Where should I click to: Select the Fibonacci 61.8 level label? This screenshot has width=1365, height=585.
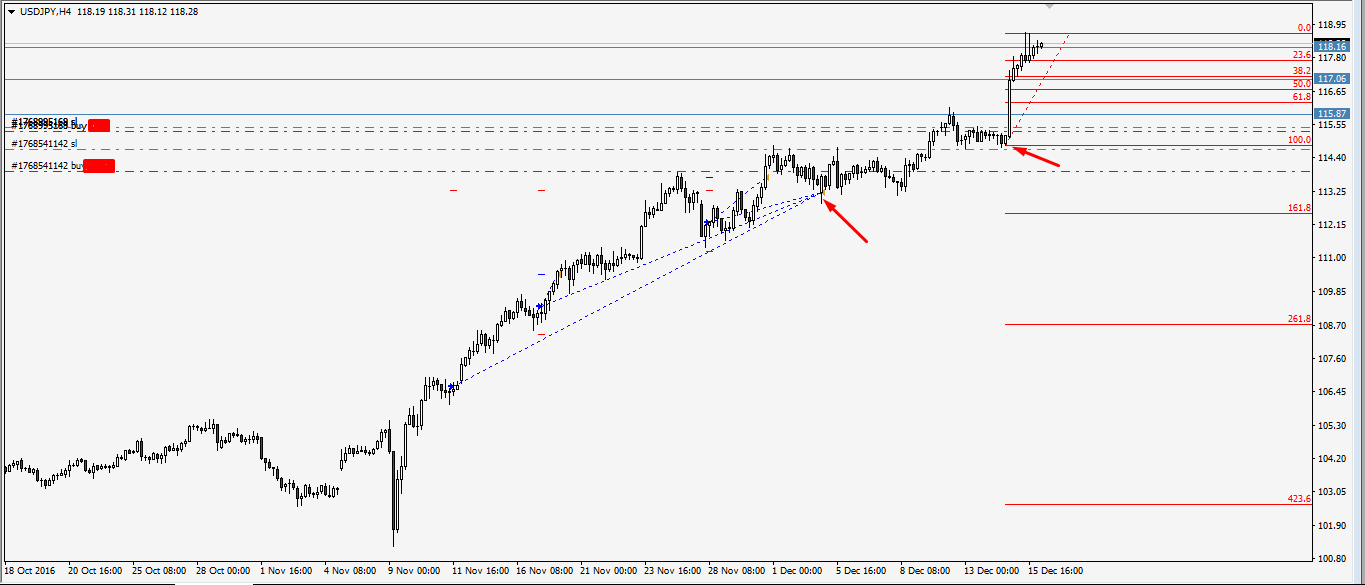1301,97
